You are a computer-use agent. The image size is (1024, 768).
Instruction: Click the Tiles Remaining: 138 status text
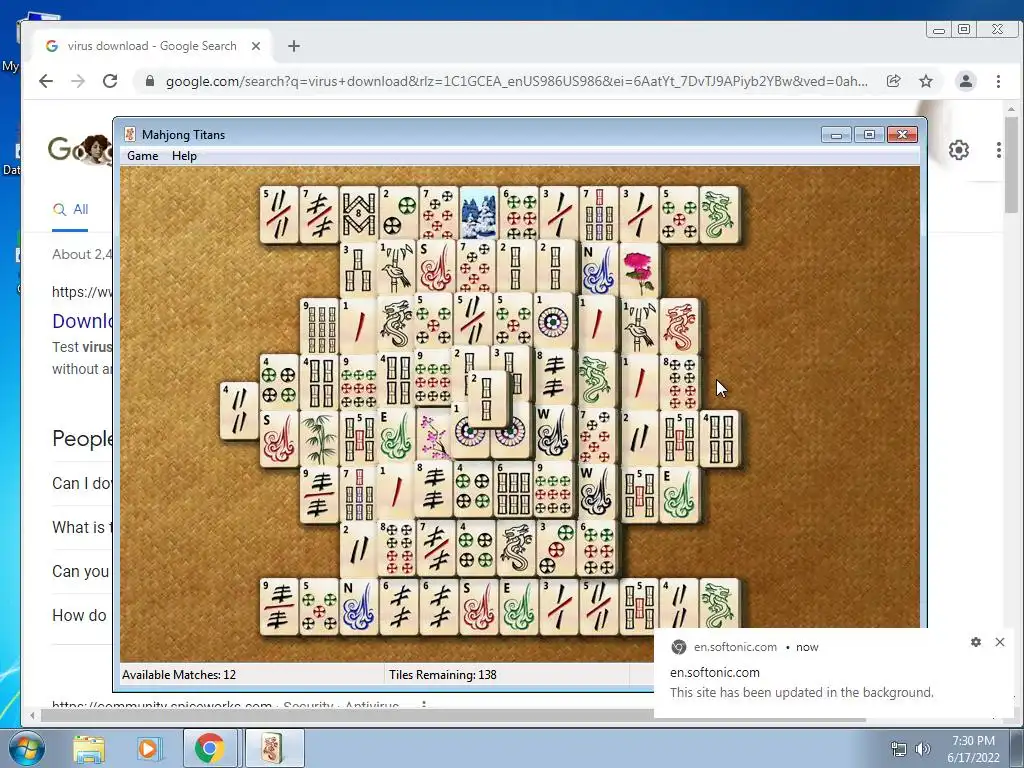(x=443, y=675)
